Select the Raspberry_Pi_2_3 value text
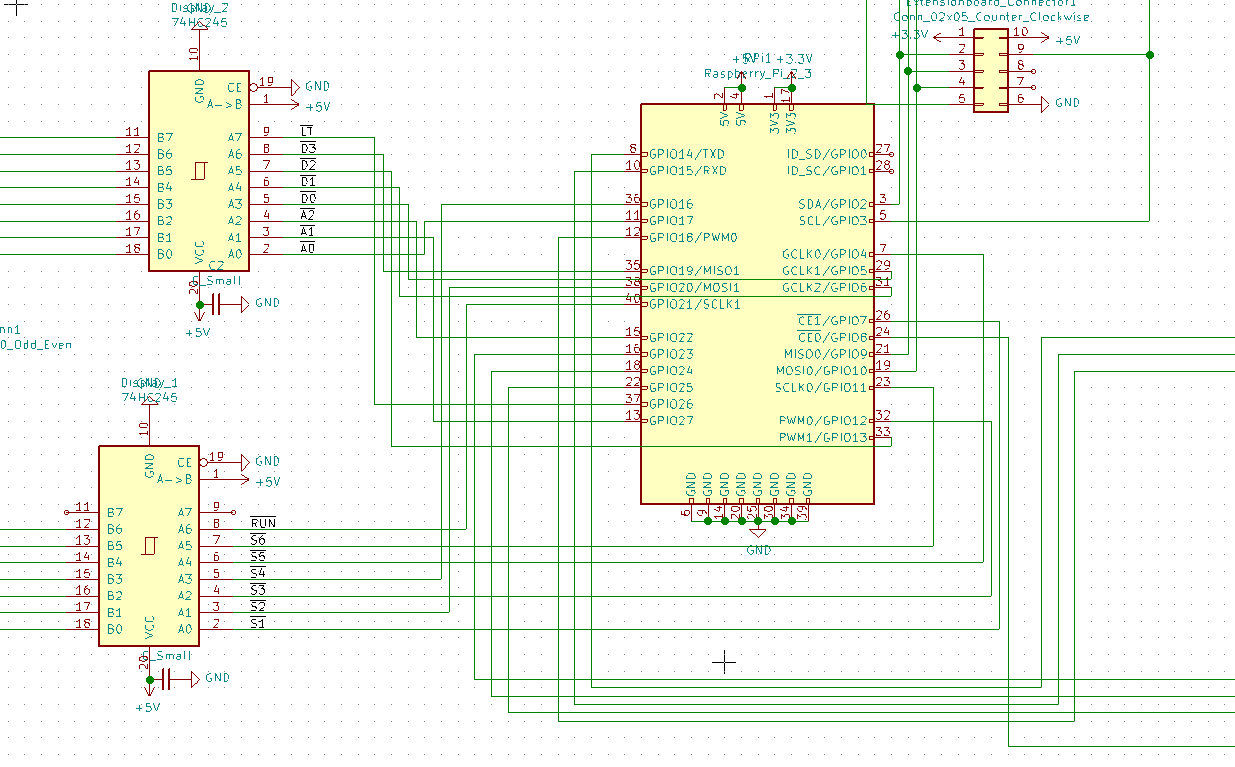Viewport: 1235px width, 767px height. pyautogui.click(x=757, y=74)
